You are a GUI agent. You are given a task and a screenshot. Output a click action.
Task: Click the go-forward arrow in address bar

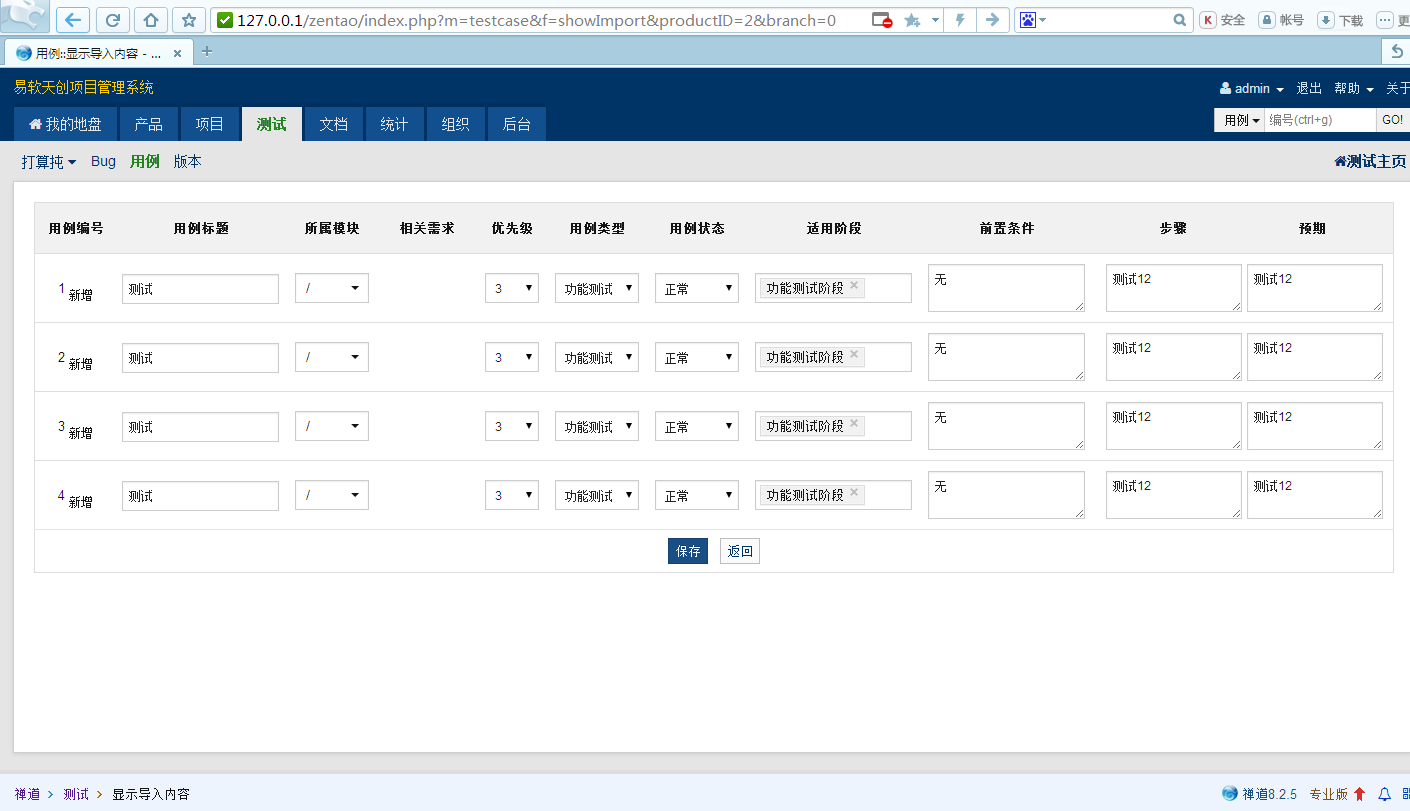[992, 20]
